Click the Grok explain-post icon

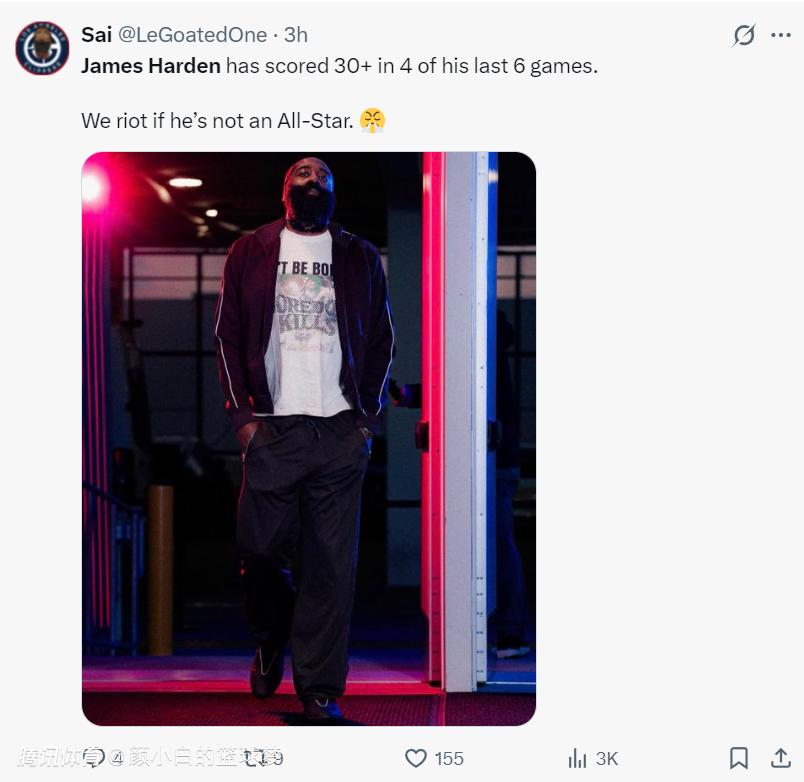point(744,36)
